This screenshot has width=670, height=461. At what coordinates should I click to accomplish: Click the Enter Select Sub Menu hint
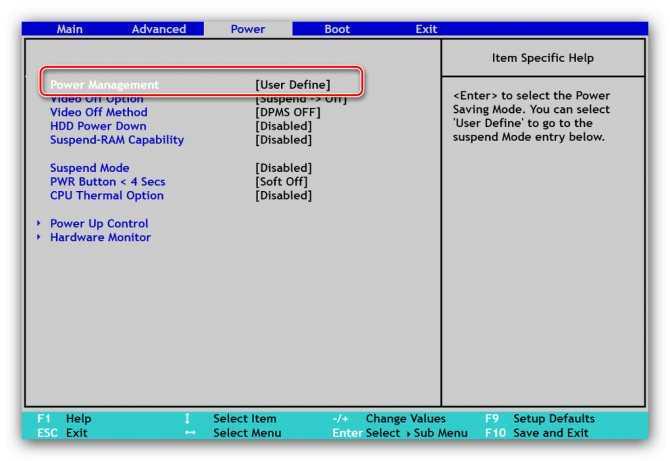point(400,433)
